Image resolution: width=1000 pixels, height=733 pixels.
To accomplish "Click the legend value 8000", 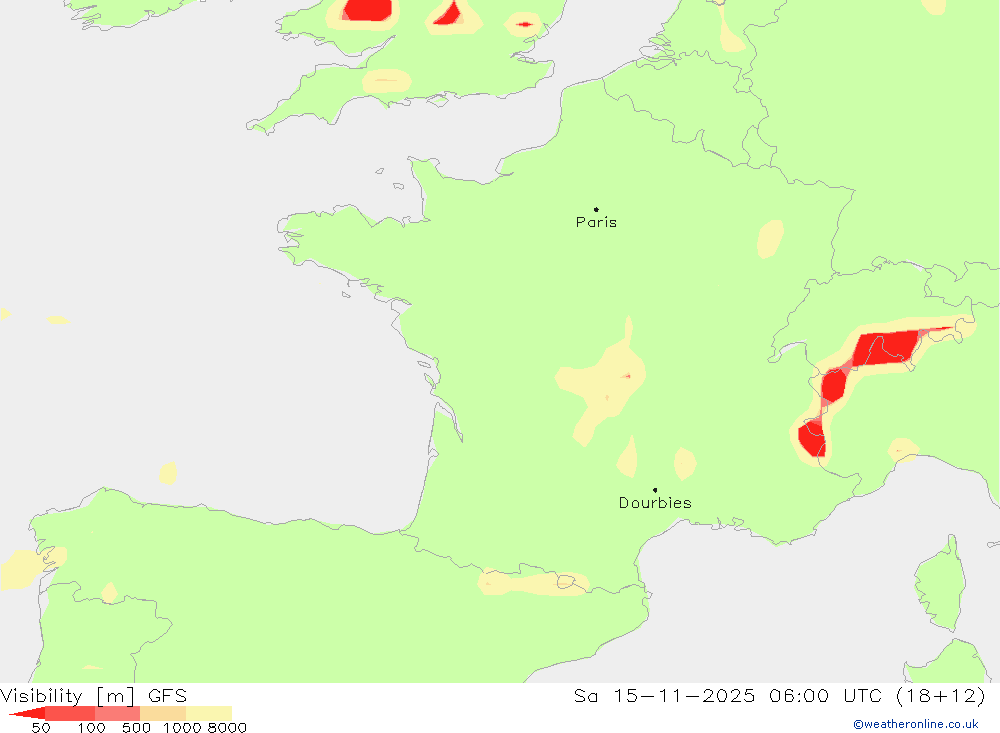I will coord(227,728).
